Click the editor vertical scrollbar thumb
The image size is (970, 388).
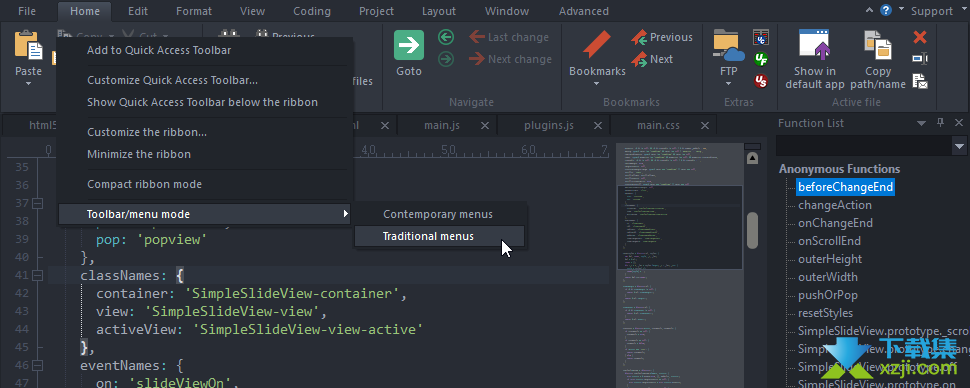coord(752,230)
